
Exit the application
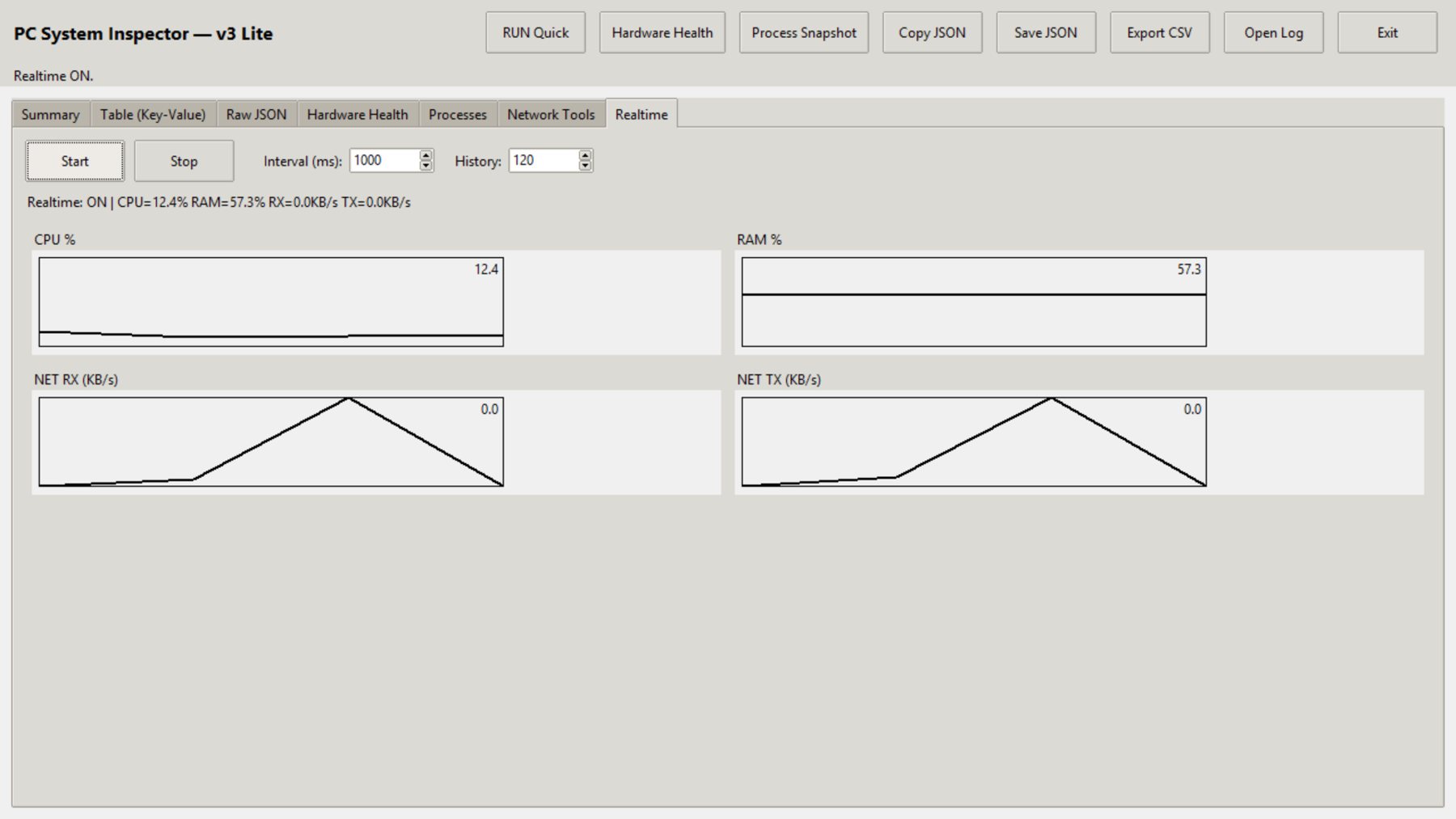click(1386, 33)
